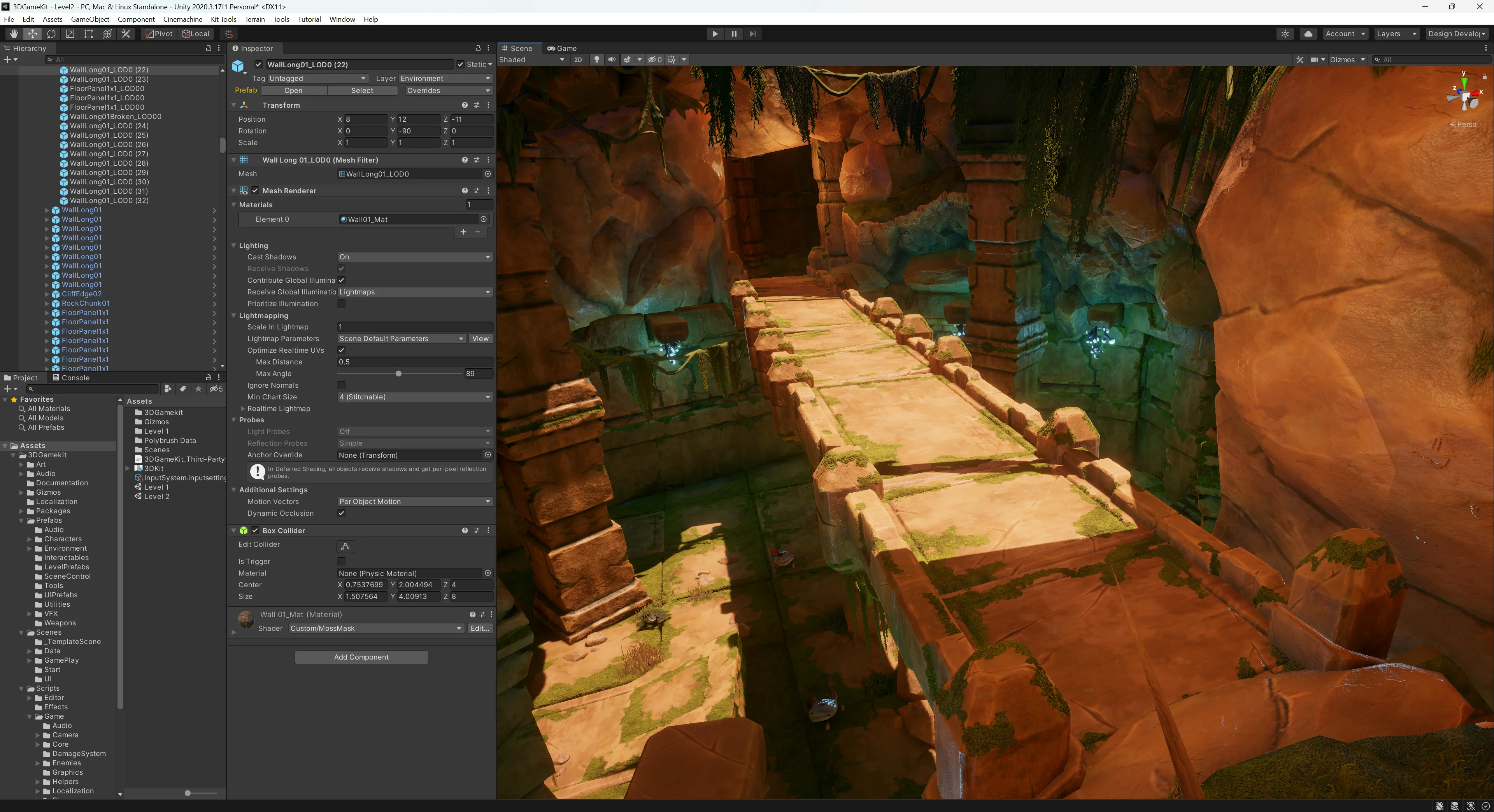The height and width of the screenshot is (812, 1494).
Task: Open cloud services icon
Action: click(1308, 33)
